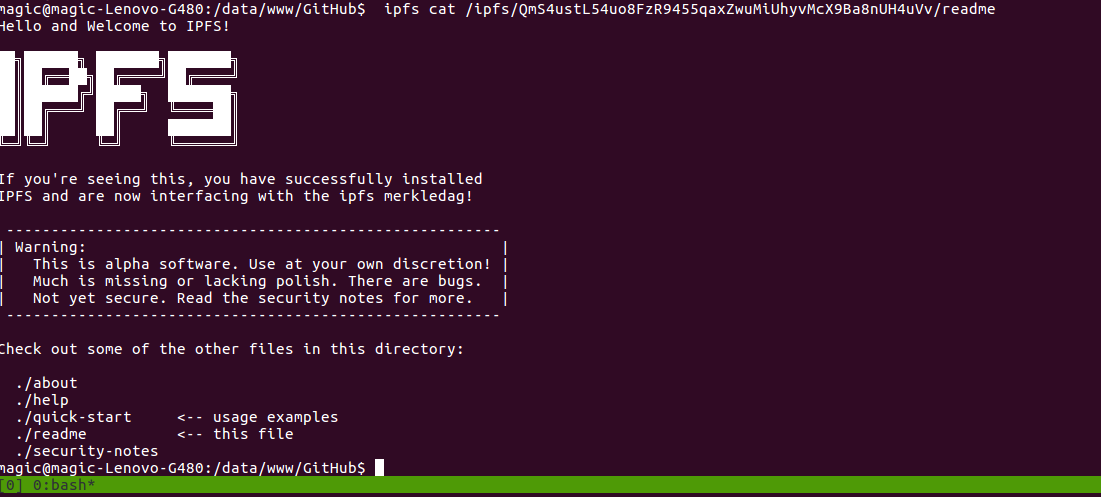The height and width of the screenshot is (497, 1101).
Task: Select the tmux window tab 0:bash*
Action: pyautogui.click(x=64, y=484)
